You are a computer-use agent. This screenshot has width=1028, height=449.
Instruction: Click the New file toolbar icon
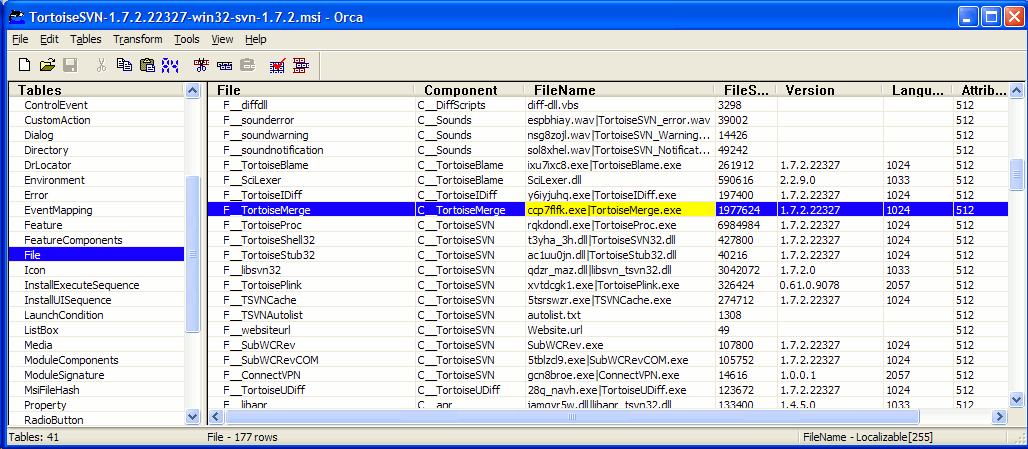coord(24,65)
